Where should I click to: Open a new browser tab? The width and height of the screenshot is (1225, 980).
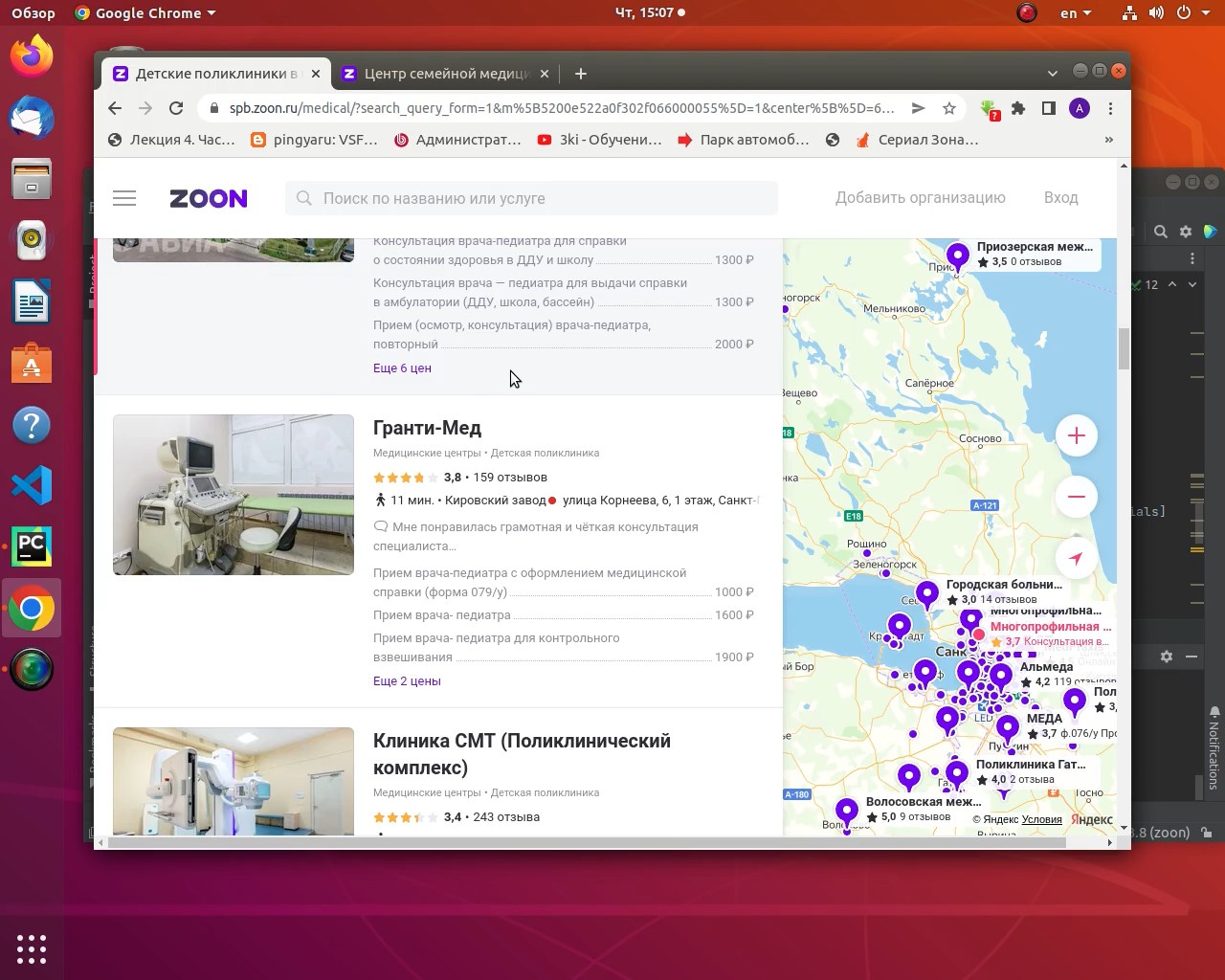coord(581,74)
